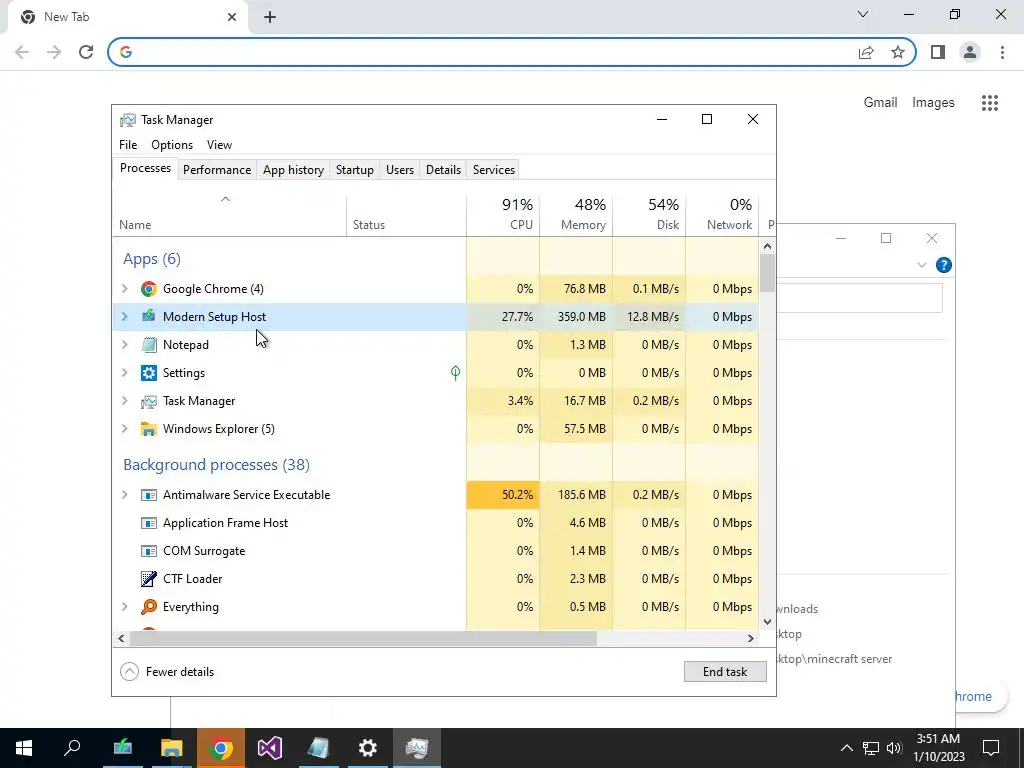Click the COM Surrogate icon
This screenshot has width=1024, height=768.
click(x=149, y=551)
